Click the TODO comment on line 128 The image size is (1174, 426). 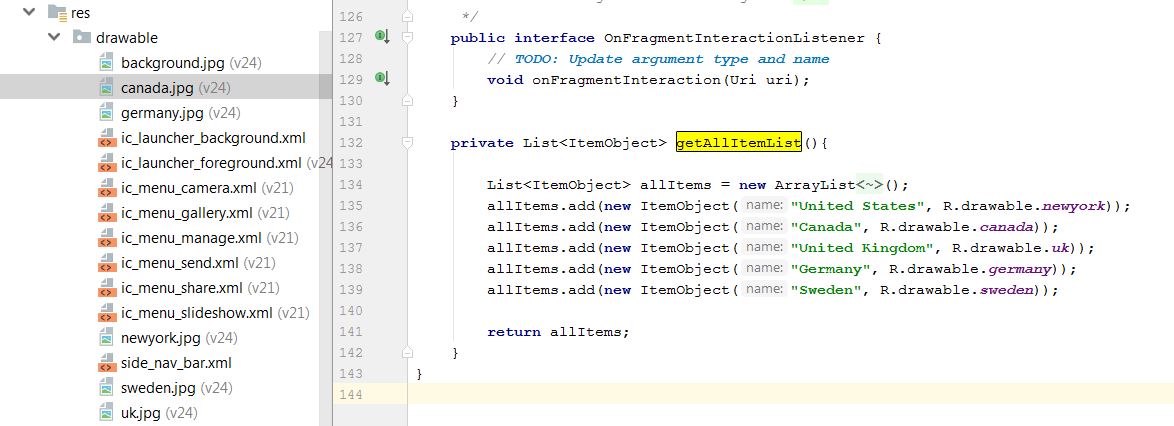coord(658,58)
